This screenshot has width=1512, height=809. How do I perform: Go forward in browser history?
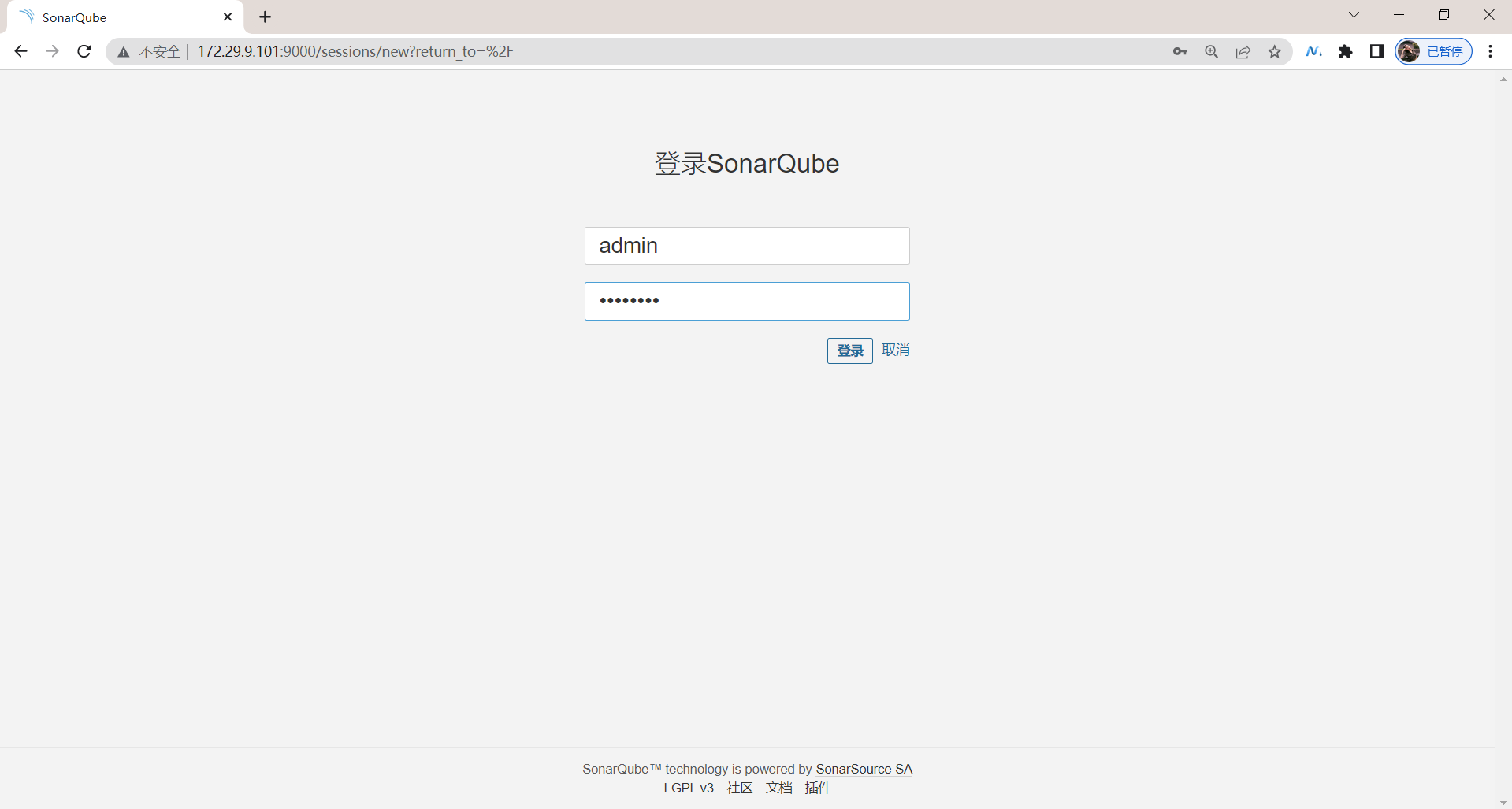pyautogui.click(x=53, y=51)
